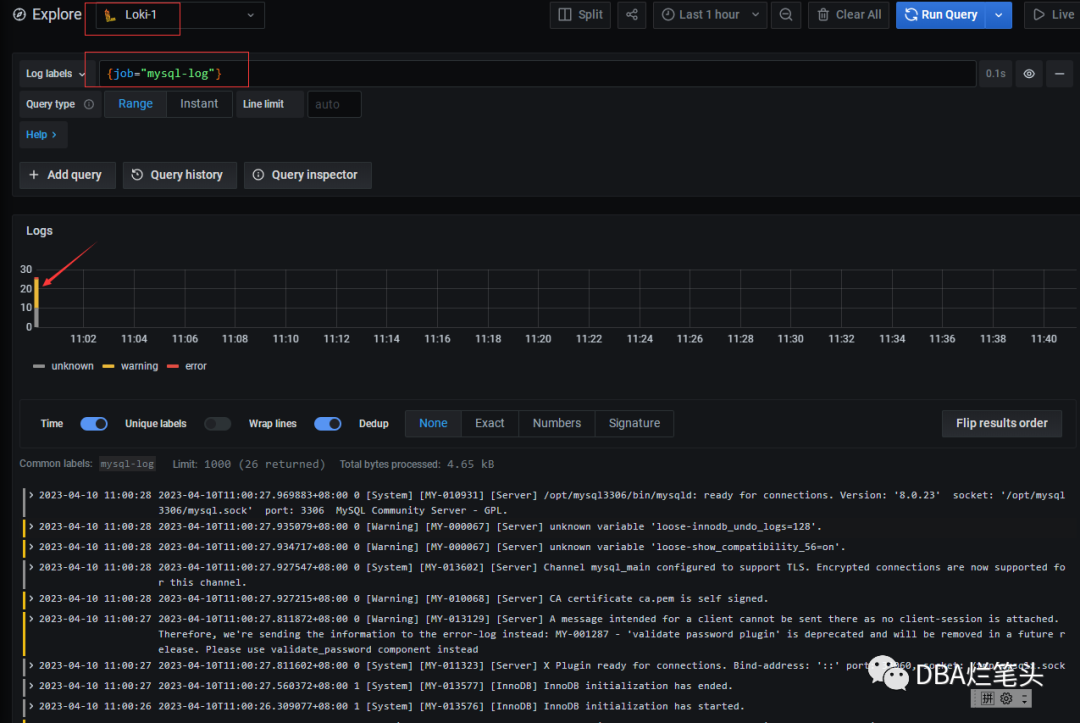Open the Query inspector
Image resolution: width=1080 pixels, height=723 pixels.
pyautogui.click(x=307, y=175)
